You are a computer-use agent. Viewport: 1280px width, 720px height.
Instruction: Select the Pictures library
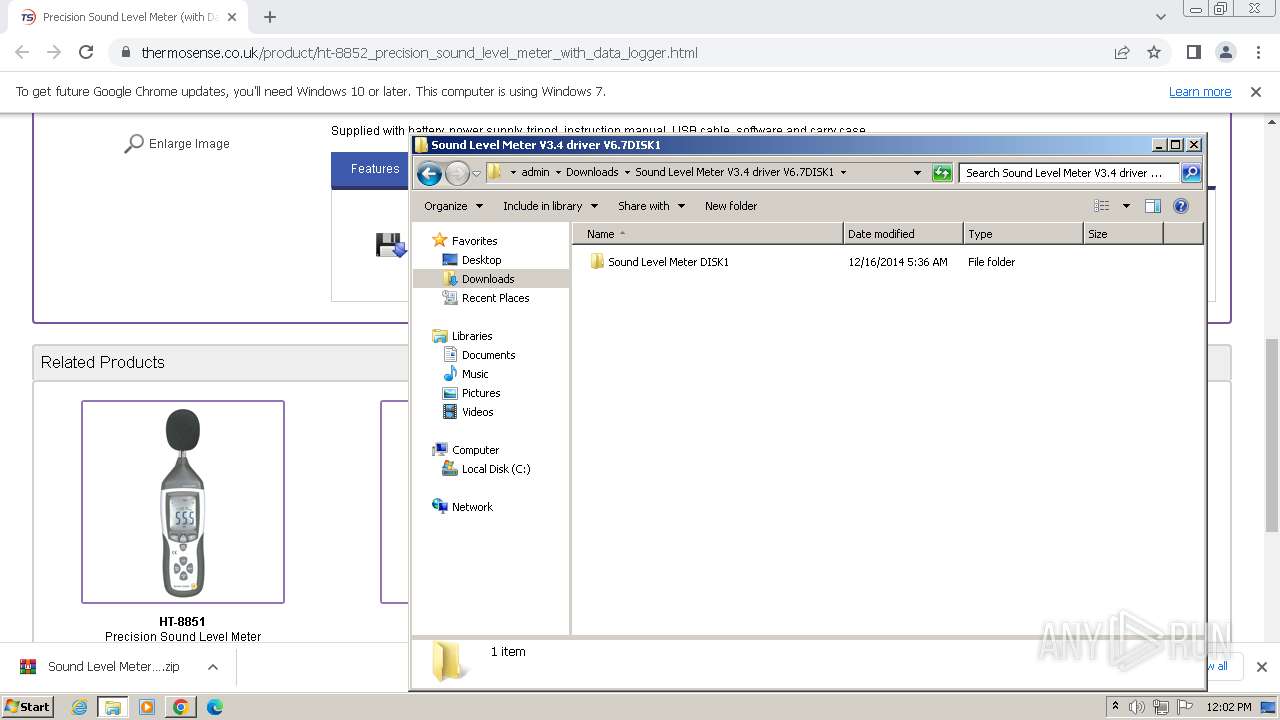(x=472, y=393)
